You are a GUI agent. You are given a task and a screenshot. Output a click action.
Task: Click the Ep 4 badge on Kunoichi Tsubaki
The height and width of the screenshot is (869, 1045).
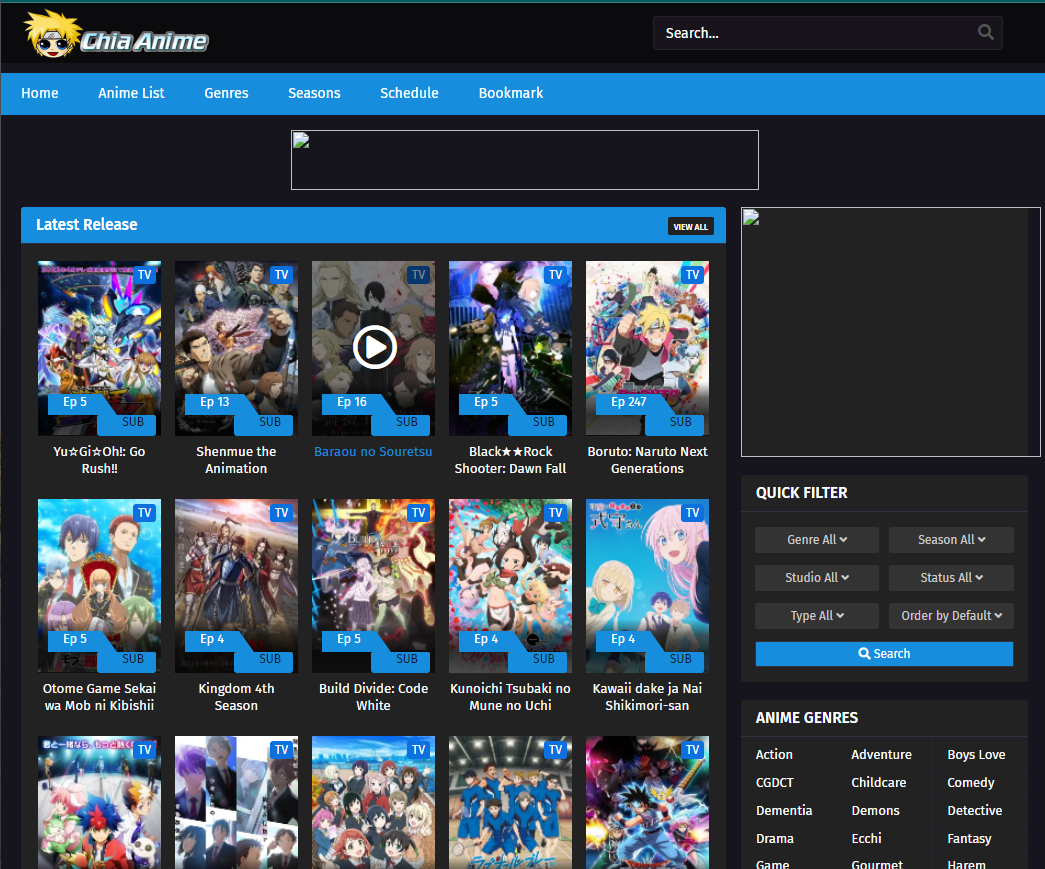[x=486, y=639]
